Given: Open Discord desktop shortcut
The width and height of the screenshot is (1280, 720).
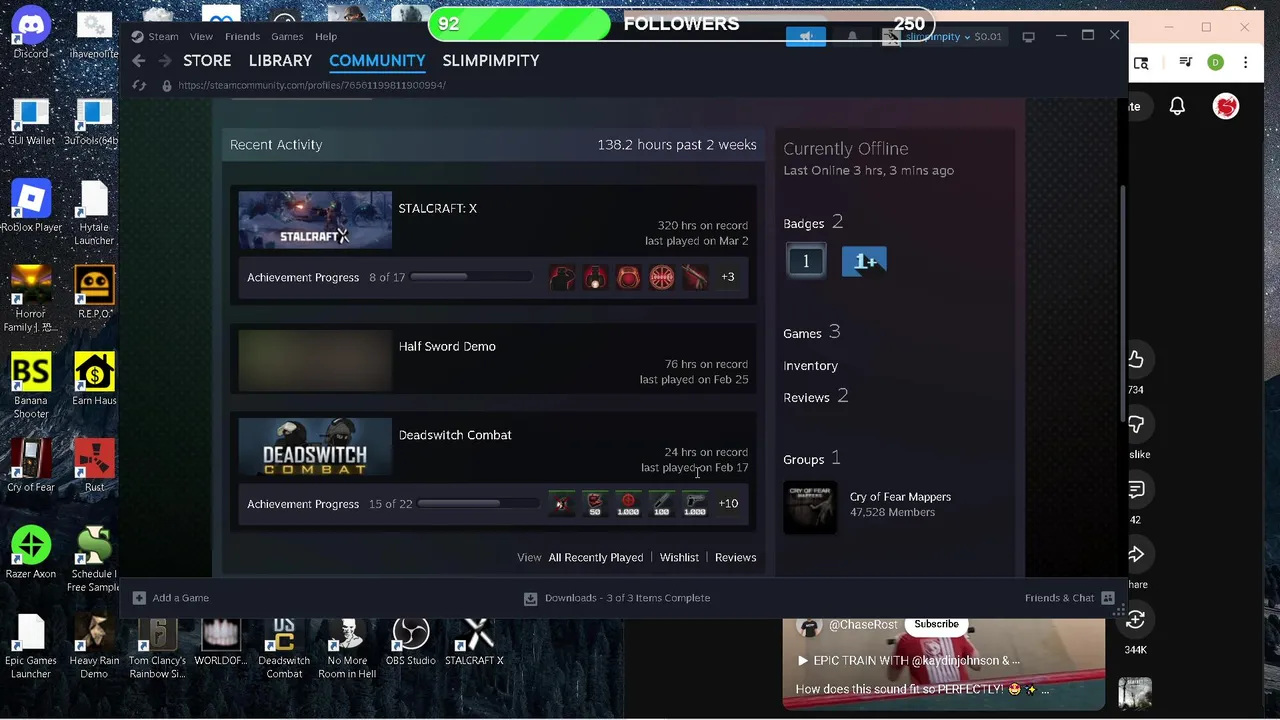Looking at the screenshot, I should 31,34.
